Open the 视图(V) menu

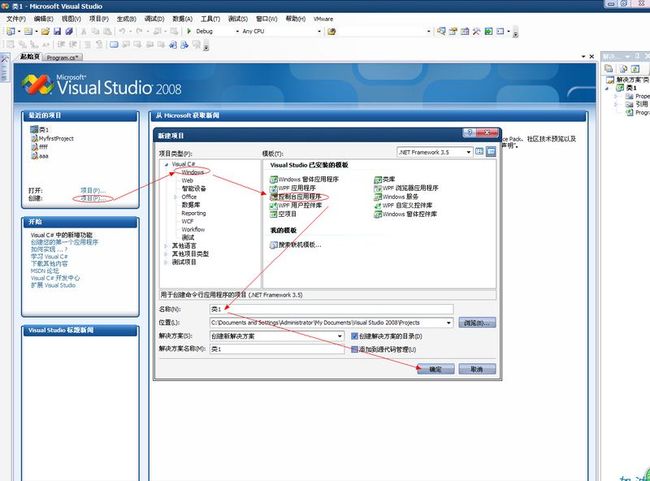[71, 19]
